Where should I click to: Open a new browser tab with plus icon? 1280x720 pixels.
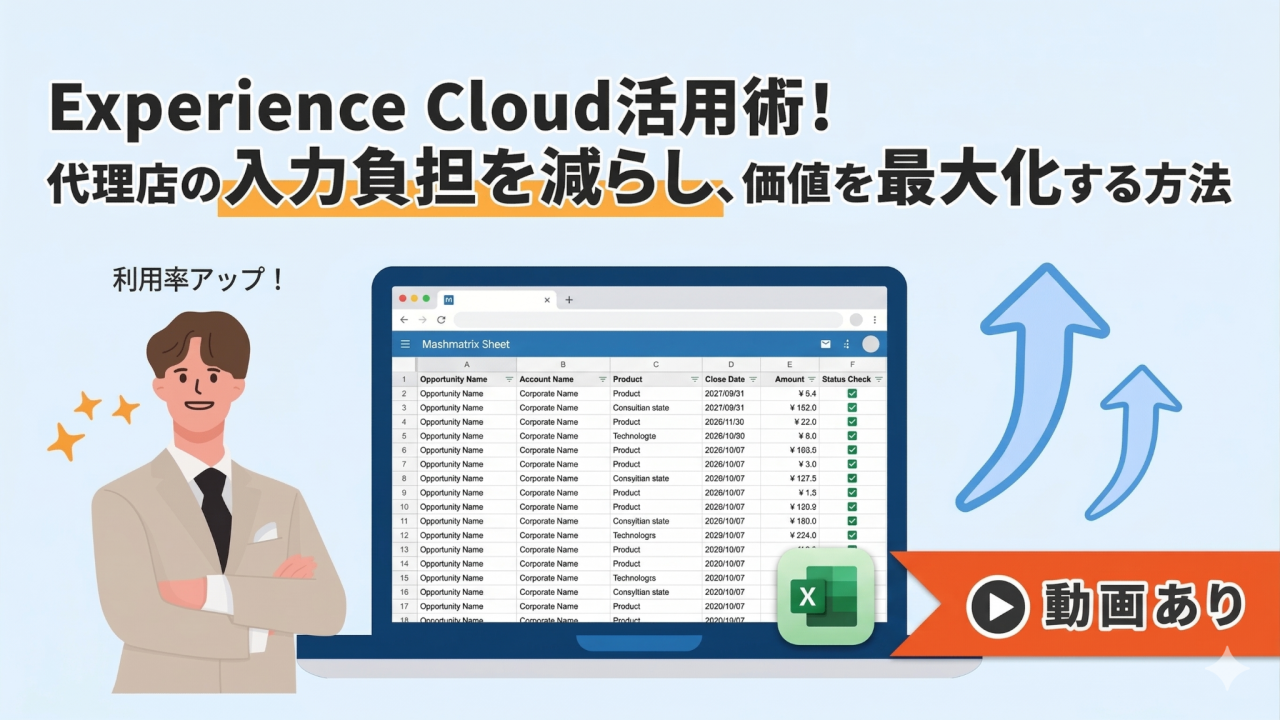tap(569, 299)
